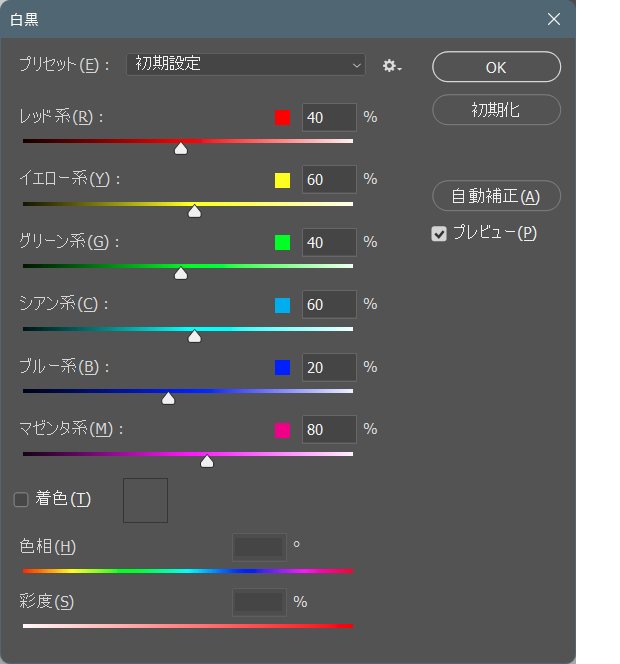Viewport: 620px width, 664px height.
Task: Click the 初期化 (Reset) button
Action: click(x=496, y=110)
